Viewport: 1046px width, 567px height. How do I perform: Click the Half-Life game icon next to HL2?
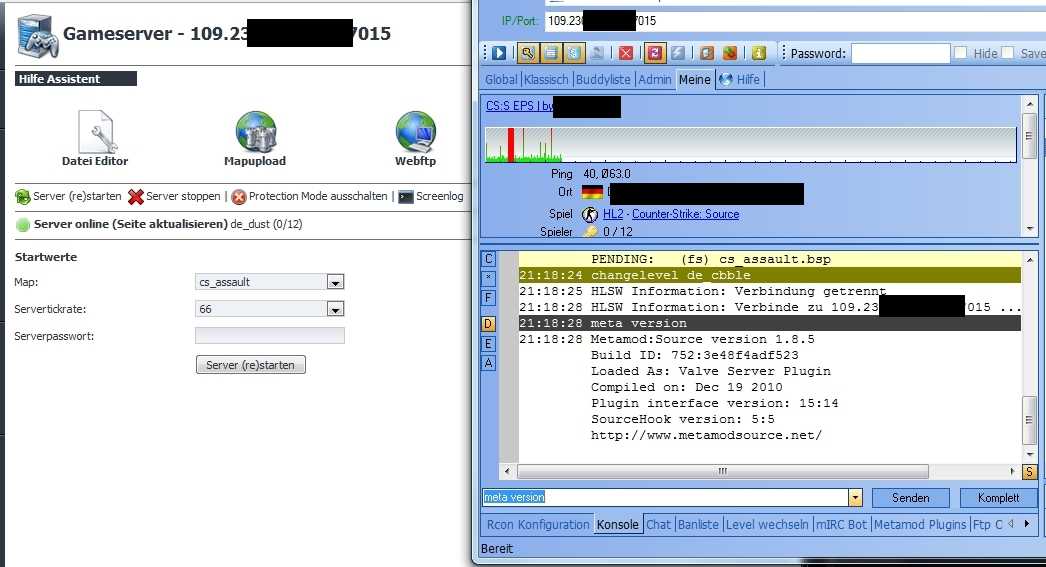(590, 214)
